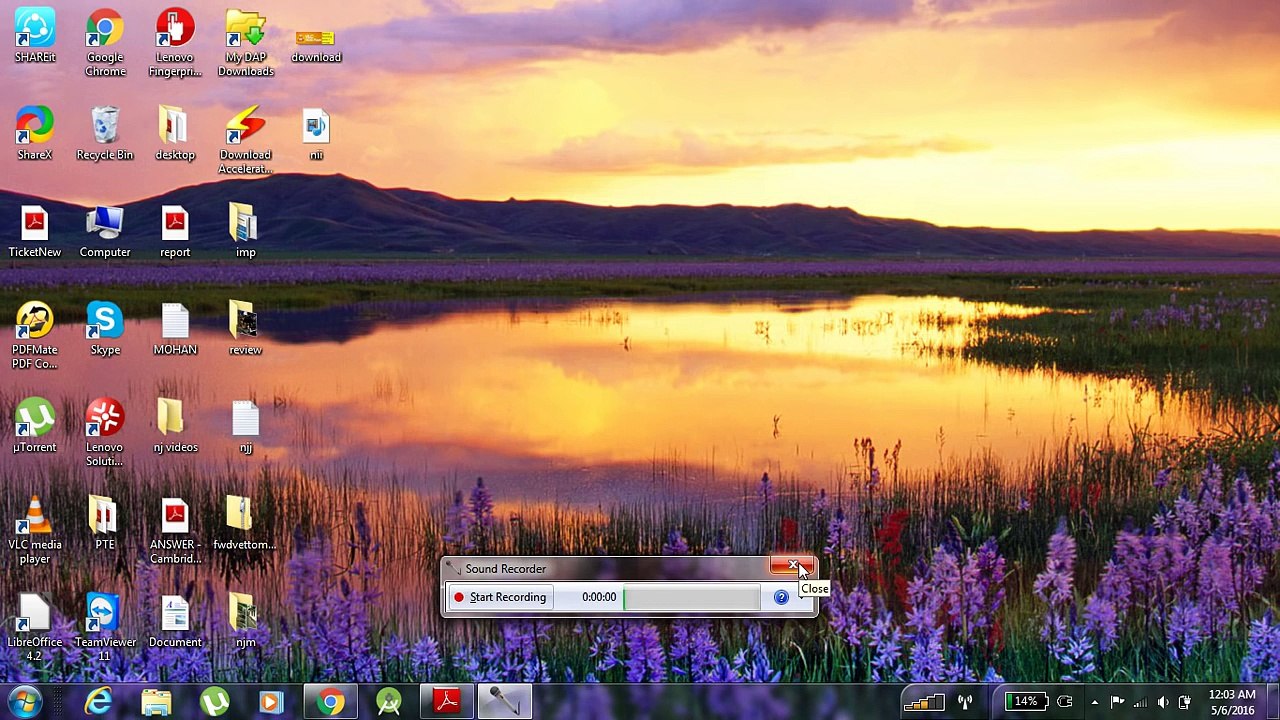Select ANSWER - Cambridge PDF file
1280x720 pixels.
(x=175, y=531)
